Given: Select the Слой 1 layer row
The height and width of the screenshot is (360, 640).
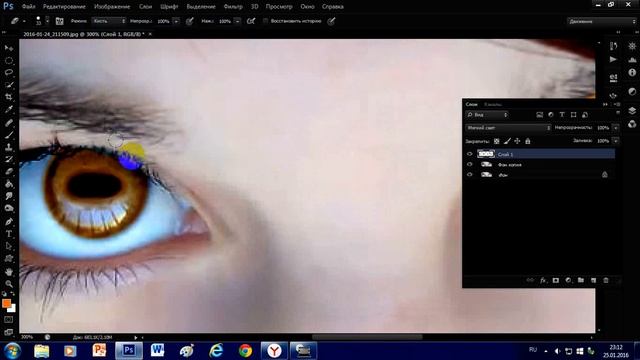Looking at the screenshot, I should [x=540, y=154].
